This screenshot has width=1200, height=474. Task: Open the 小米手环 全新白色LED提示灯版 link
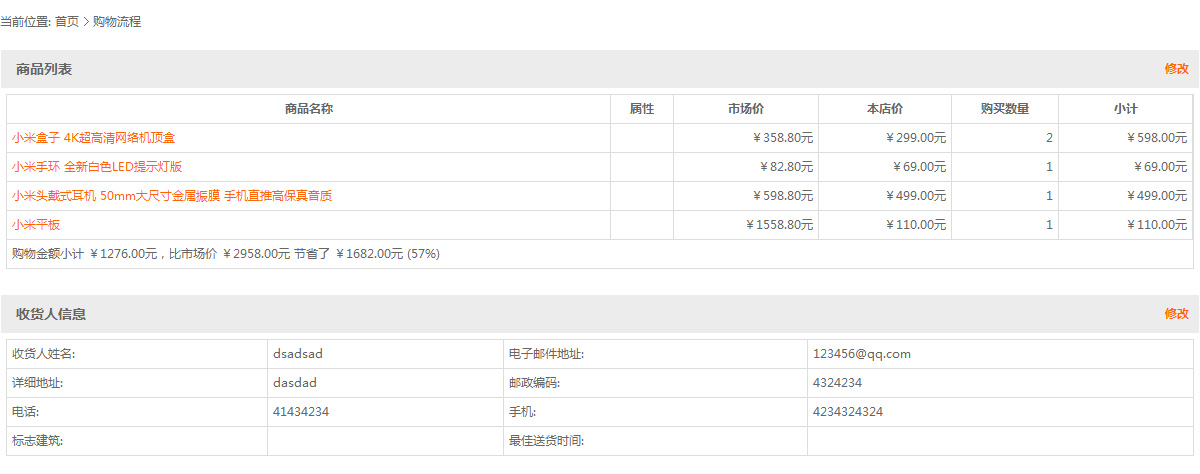pyautogui.click(x=97, y=167)
